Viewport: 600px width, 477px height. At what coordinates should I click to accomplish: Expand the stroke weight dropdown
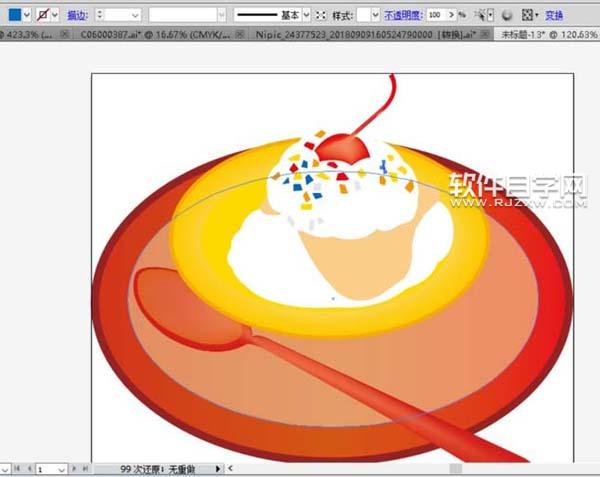tap(133, 16)
